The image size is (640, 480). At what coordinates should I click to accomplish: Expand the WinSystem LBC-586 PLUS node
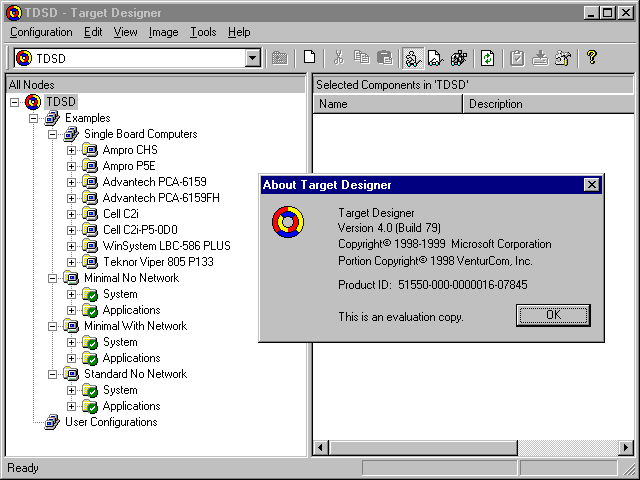(x=71, y=246)
